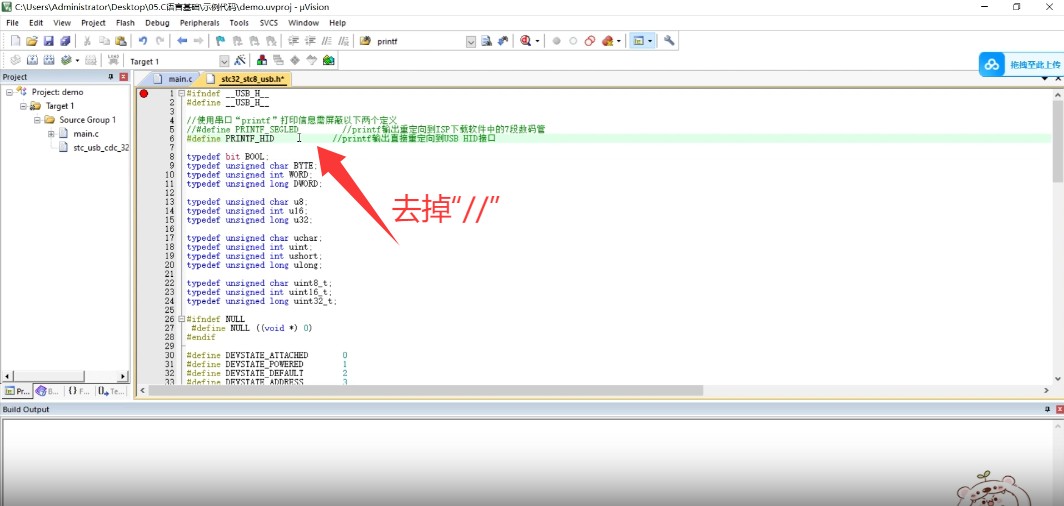Screen dimensions: 1064x506
Task: Insert a bookmark with the flag icon
Action: (x=221, y=41)
